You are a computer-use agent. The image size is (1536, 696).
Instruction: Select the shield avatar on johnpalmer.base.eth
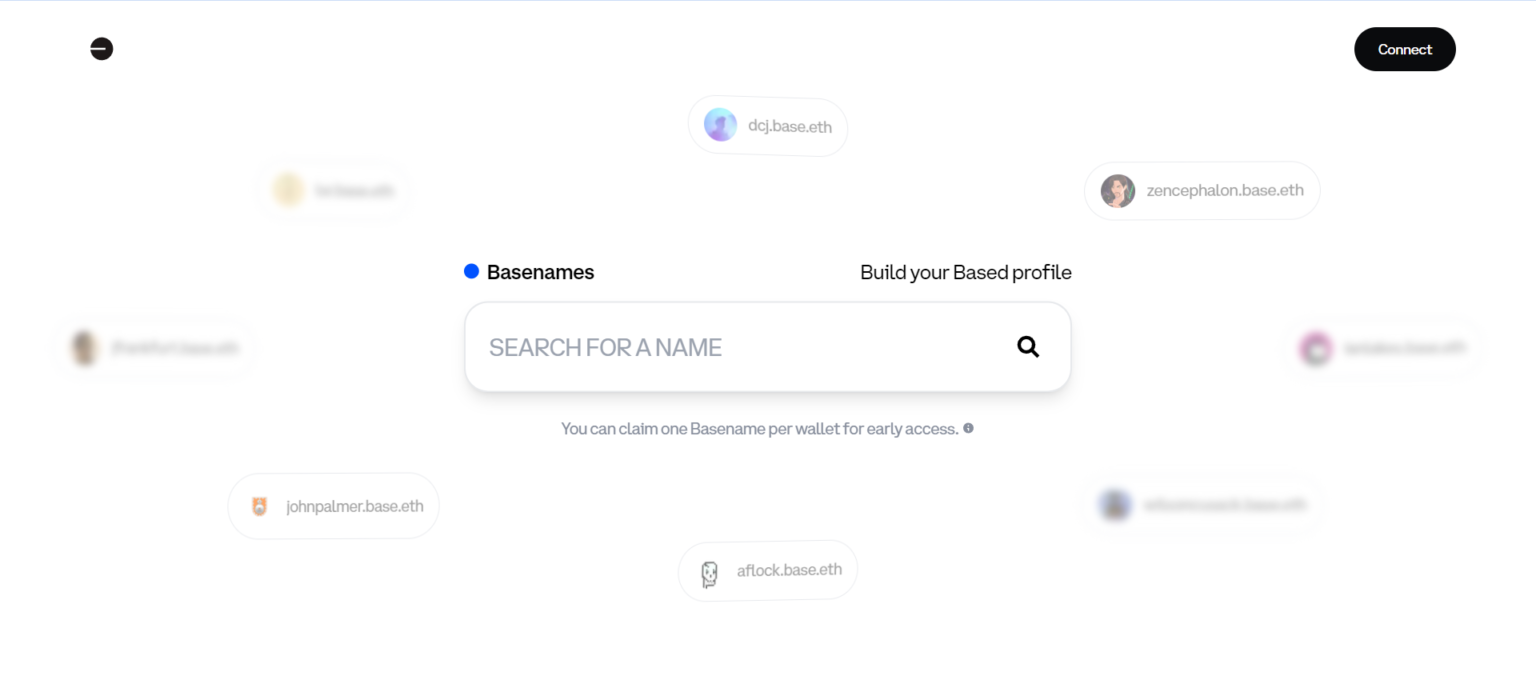click(x=258, y=505)
